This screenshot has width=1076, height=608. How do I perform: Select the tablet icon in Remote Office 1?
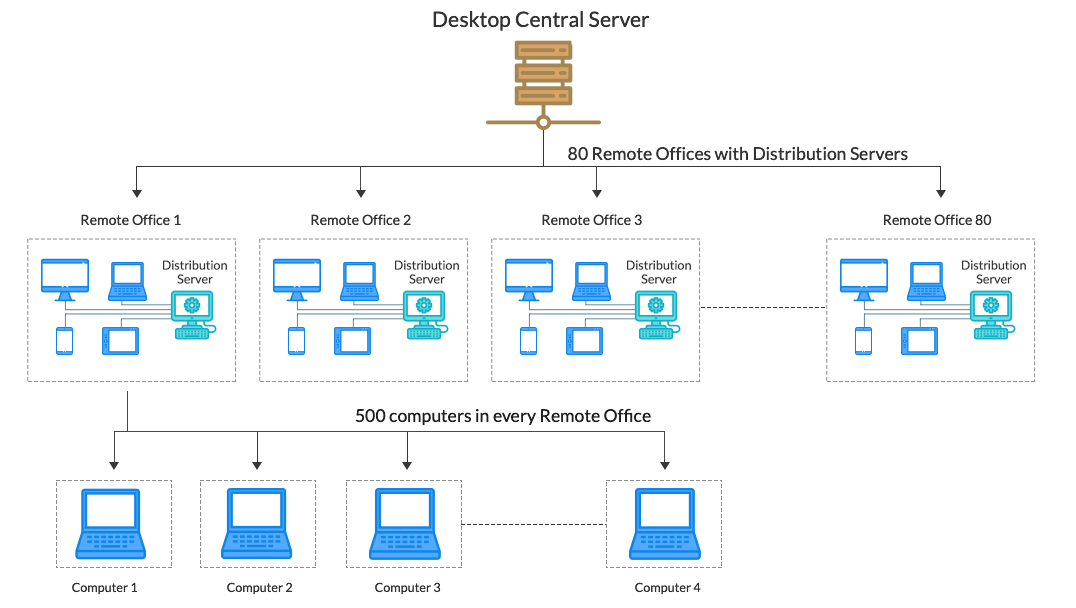point(121,341)
